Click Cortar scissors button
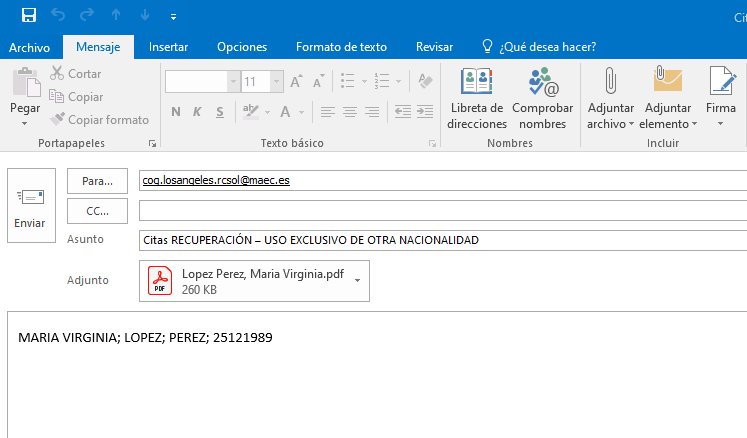747x438 pixels. (76, 73)
